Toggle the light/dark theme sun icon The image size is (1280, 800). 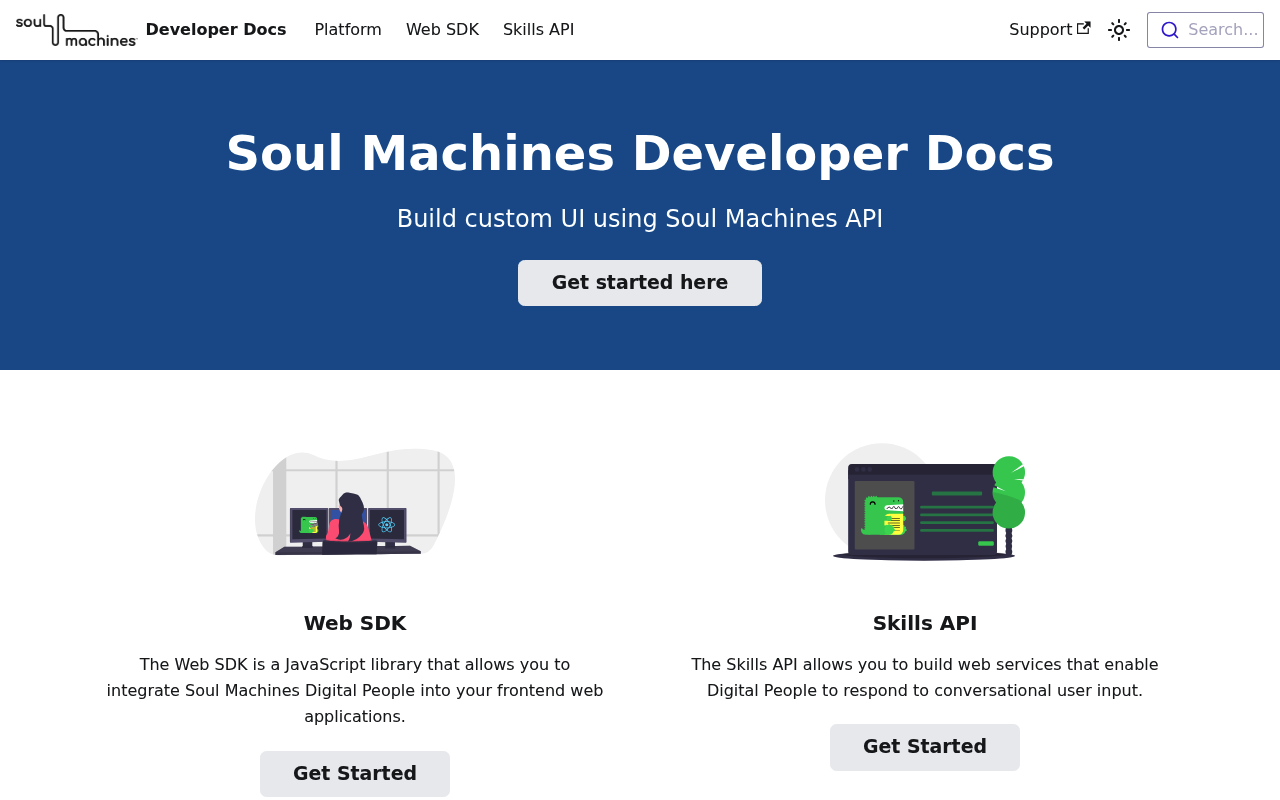1119,30
